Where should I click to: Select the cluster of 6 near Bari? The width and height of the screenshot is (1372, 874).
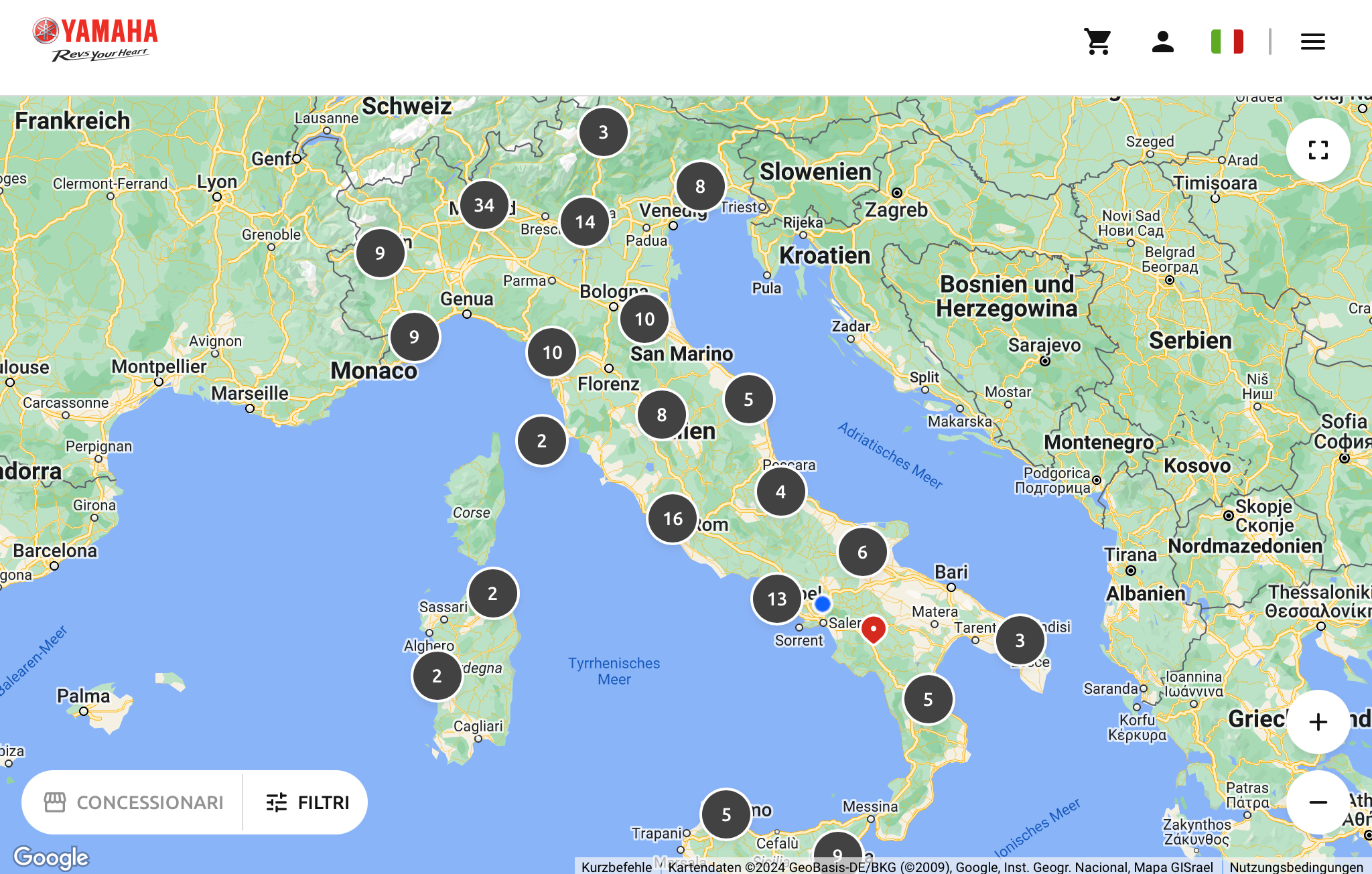coord(862,552)
